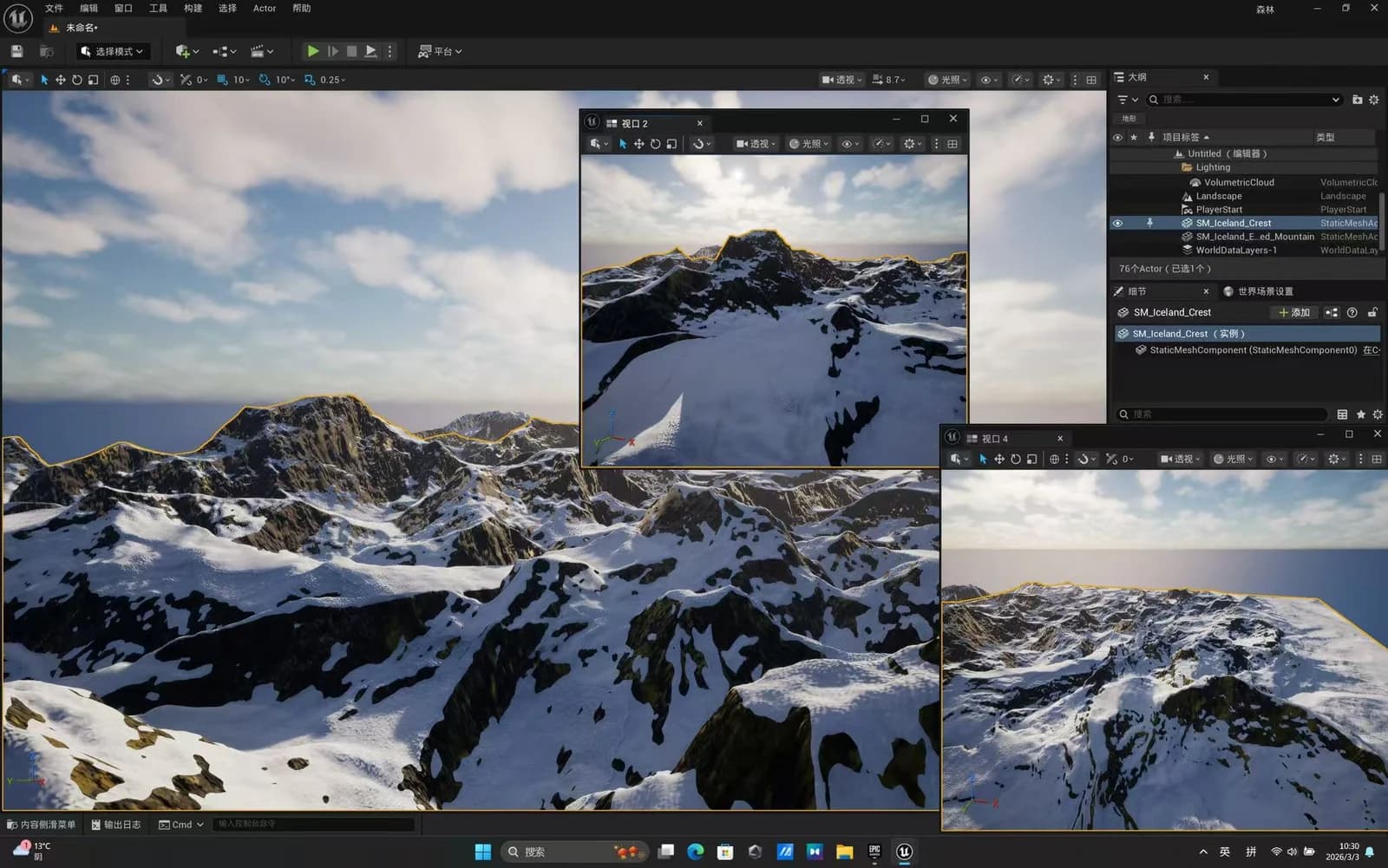Select the scale tool in main viewport toolbar

tap(93, 80)
